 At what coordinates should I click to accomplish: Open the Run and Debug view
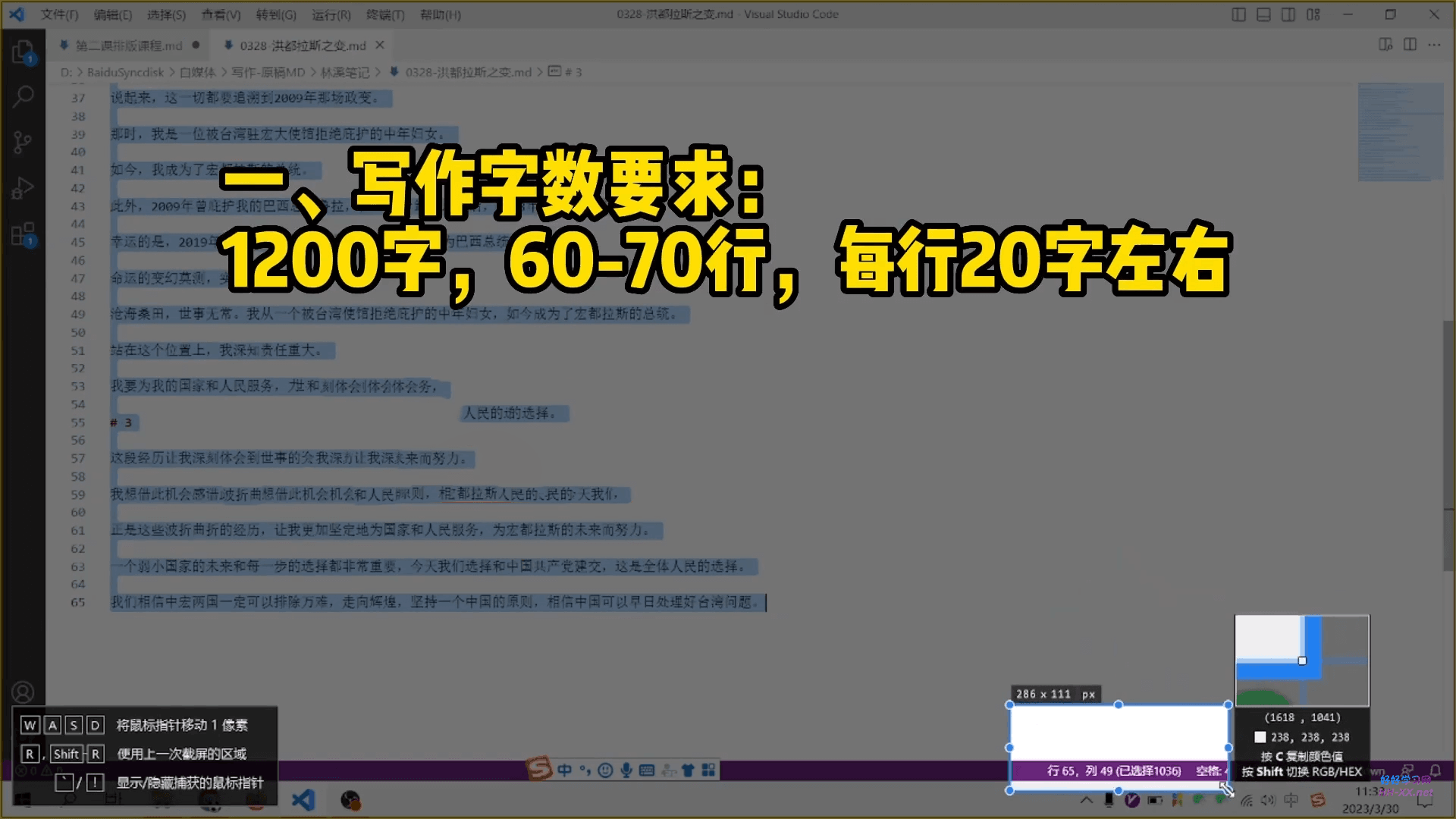click(x=23, y=187)
